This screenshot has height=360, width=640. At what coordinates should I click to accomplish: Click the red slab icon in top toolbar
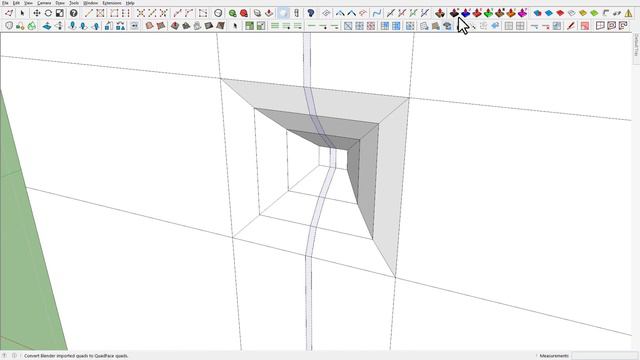560,13
